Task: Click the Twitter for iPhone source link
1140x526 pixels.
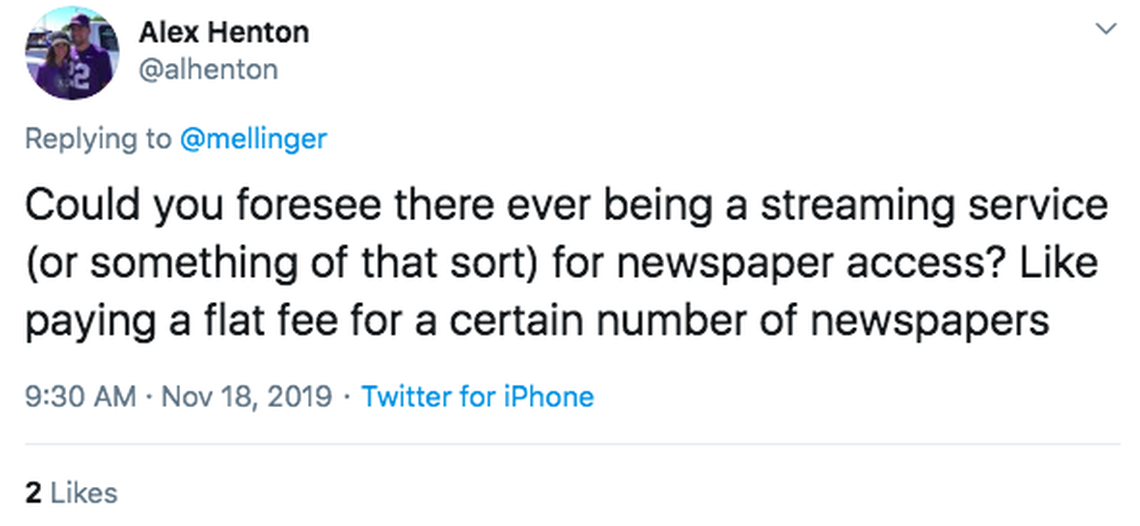Action: [477, 396]
